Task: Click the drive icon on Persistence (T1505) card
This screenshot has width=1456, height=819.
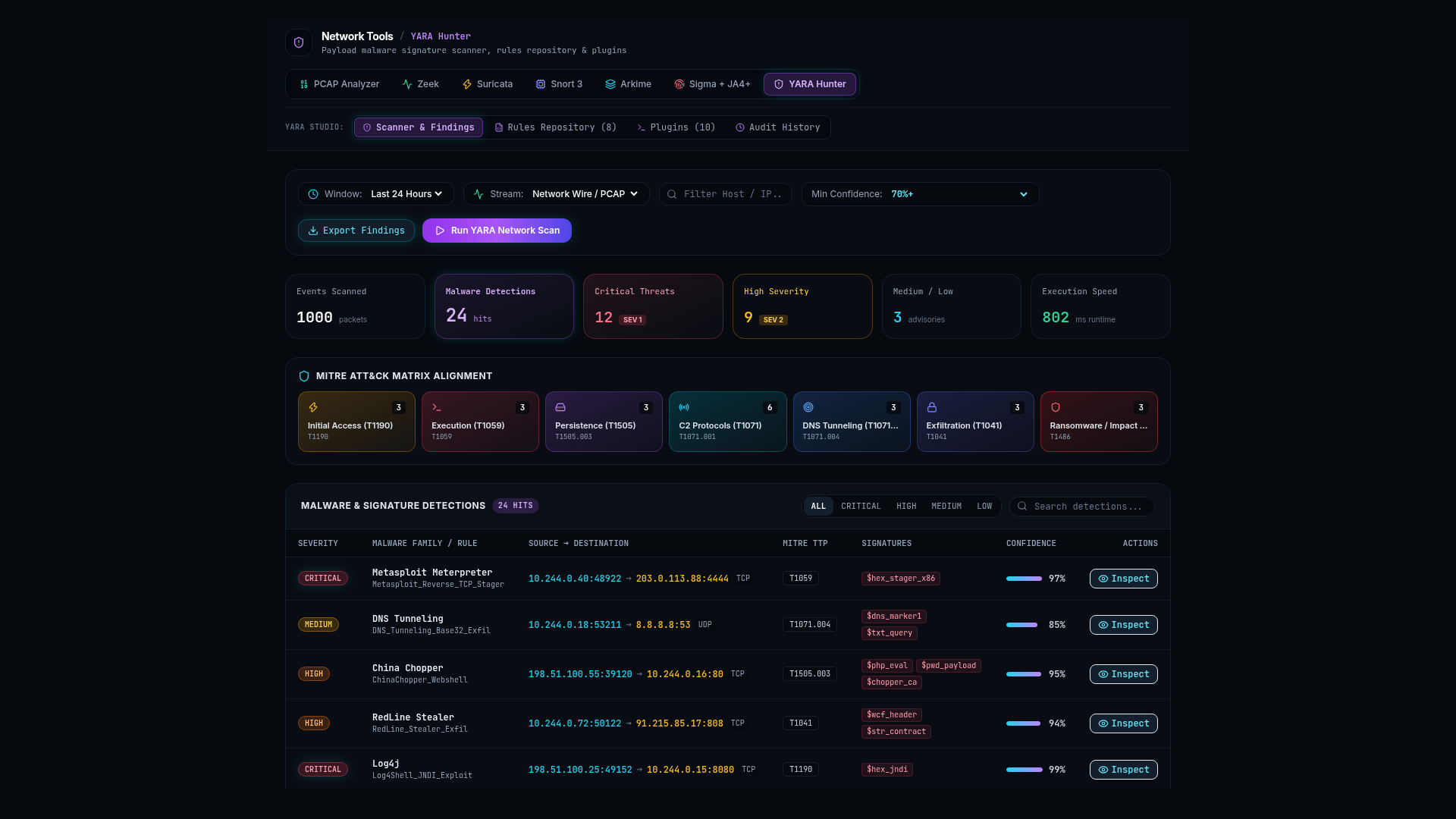Action: [560, 407]
